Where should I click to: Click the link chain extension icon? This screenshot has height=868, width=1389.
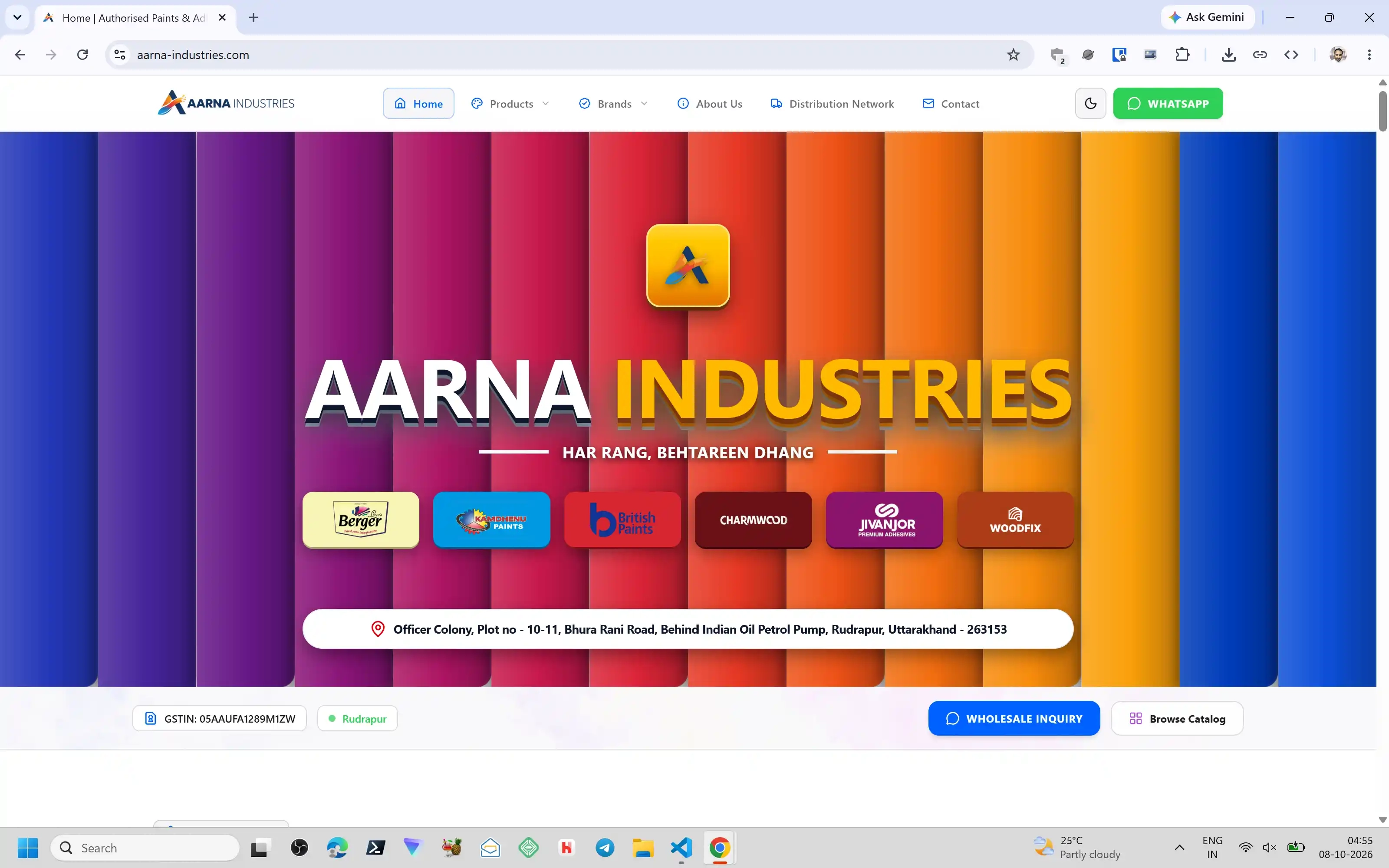pyautogui.click(x=1260, y=55)
